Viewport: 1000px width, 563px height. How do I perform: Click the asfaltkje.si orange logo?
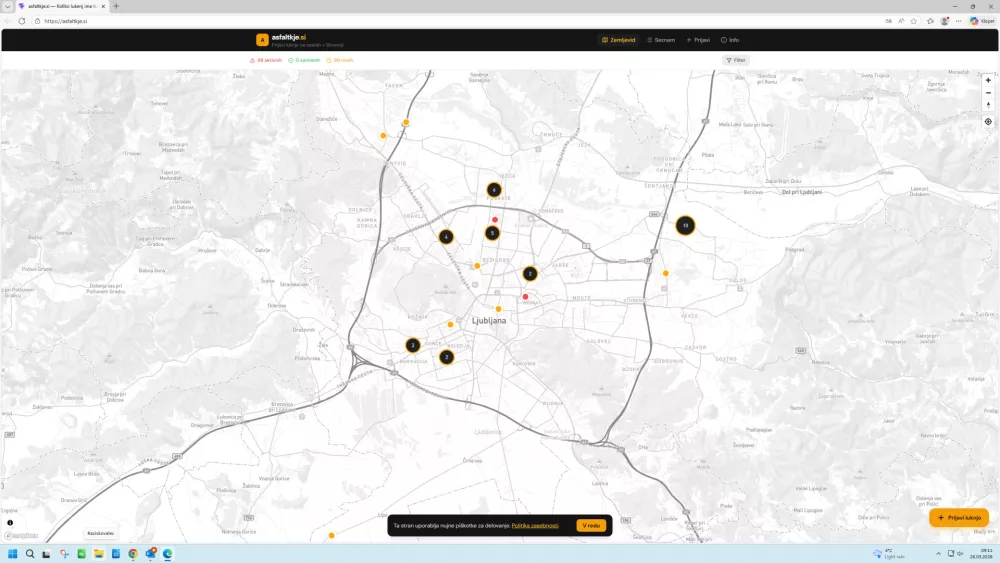point(262,40)
